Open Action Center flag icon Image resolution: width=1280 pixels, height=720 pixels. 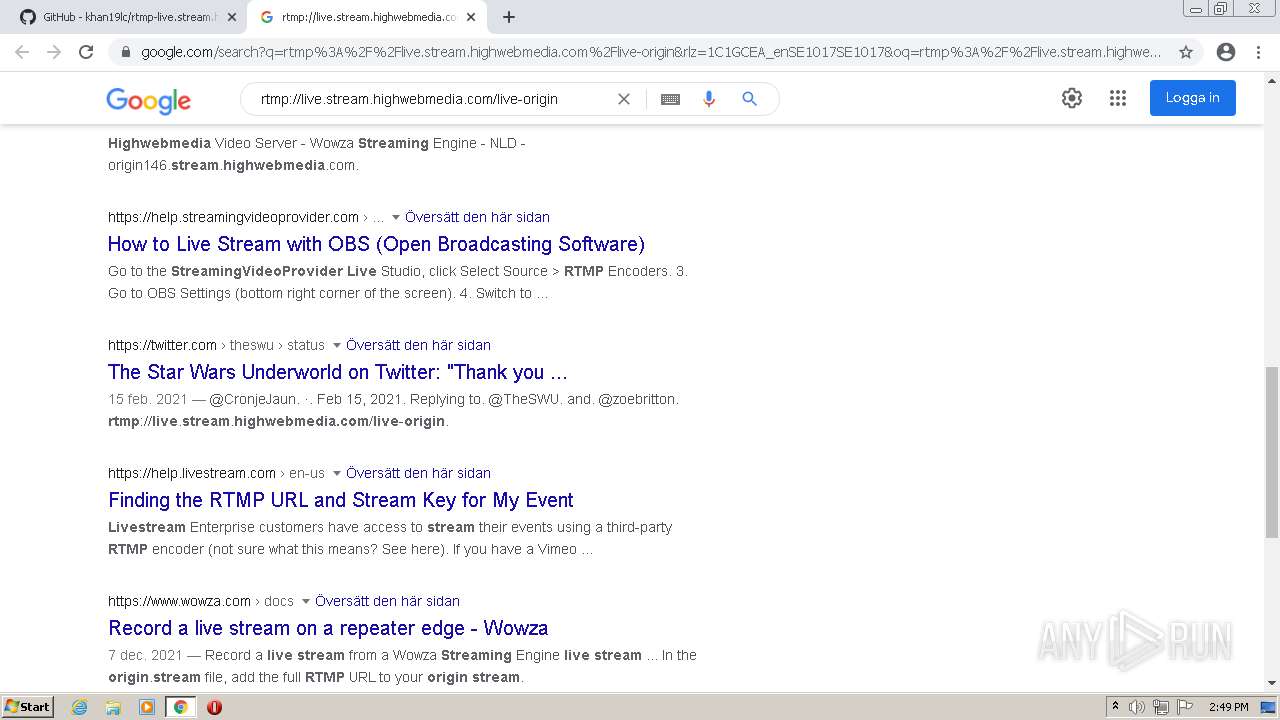click(1183, 707)
